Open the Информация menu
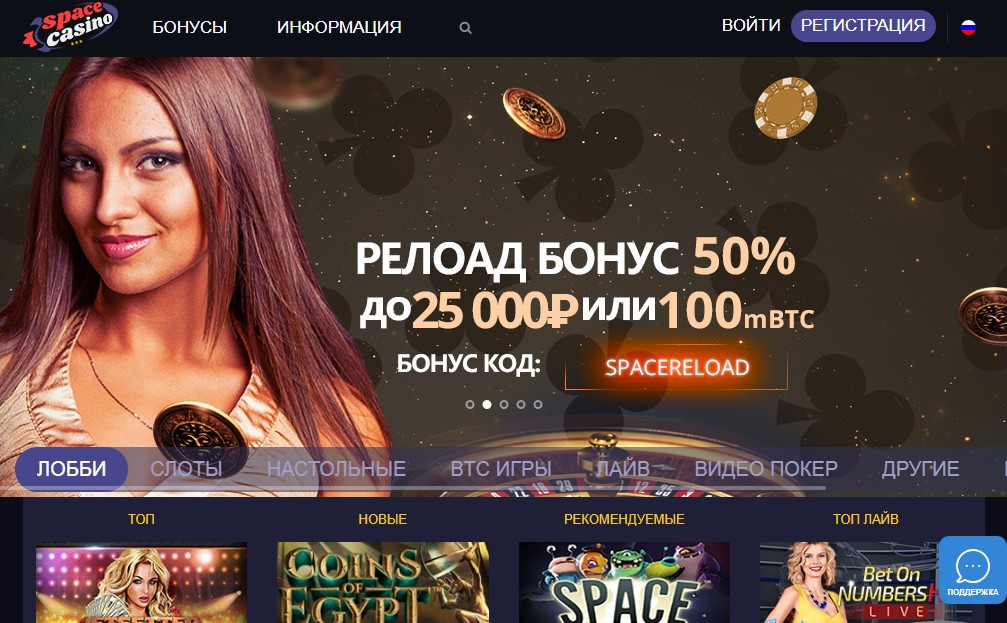This screenshot has width=1007, height=623. tap(339, 27)
